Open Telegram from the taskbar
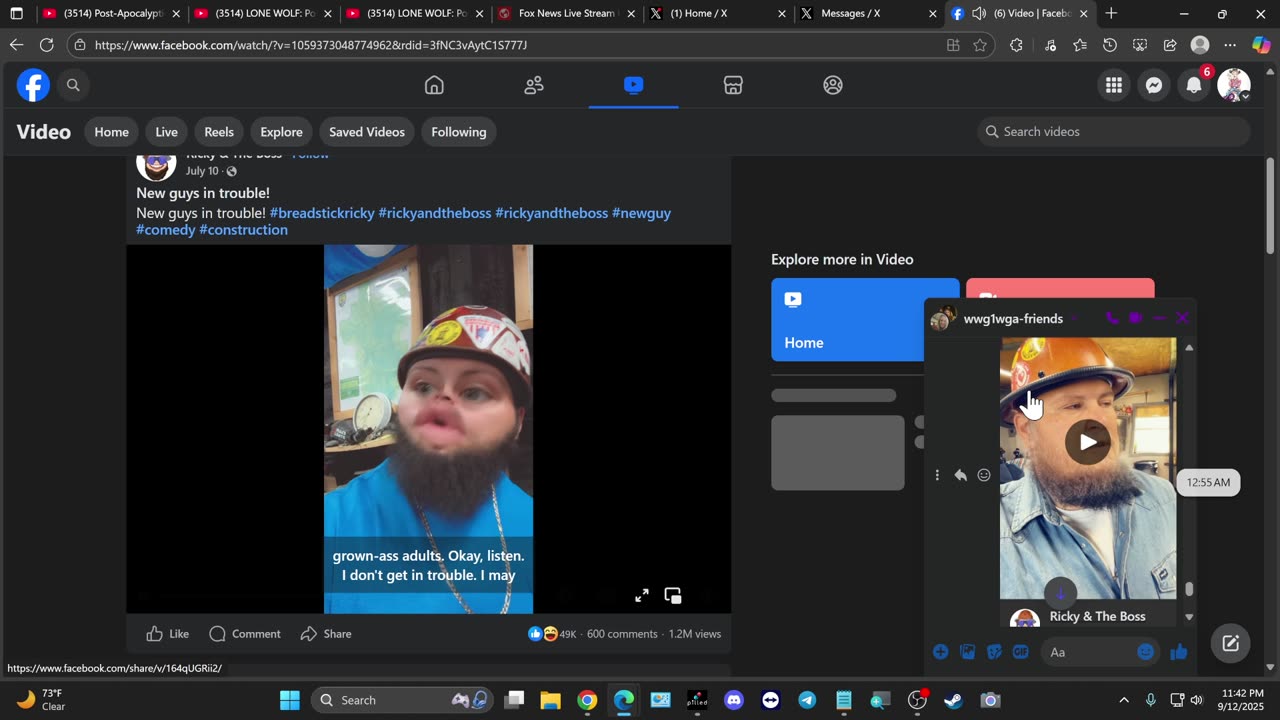Screen dimensions: 1280x720 pos(807,700)
